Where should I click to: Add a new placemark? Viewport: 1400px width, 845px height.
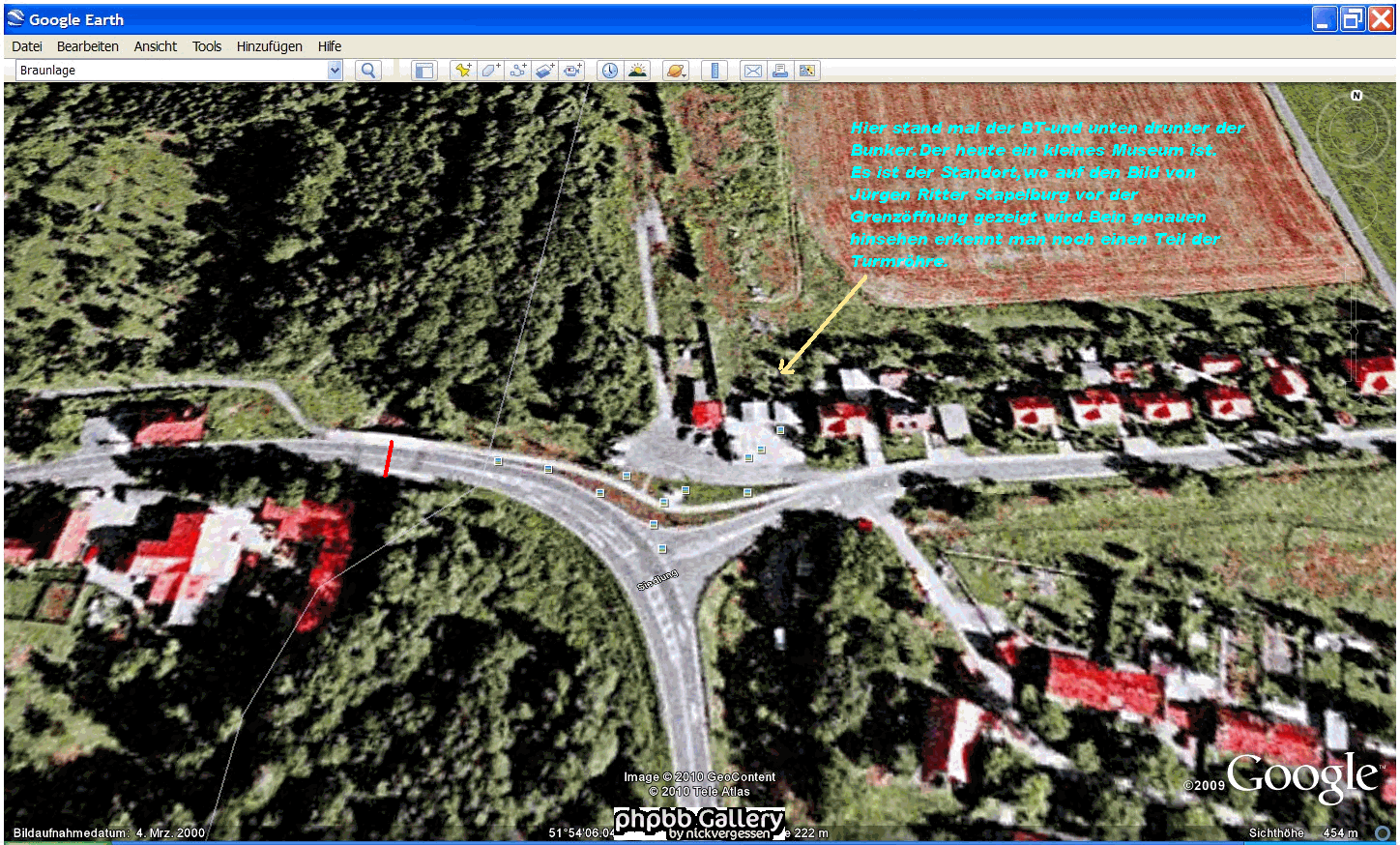click(463, 71)
